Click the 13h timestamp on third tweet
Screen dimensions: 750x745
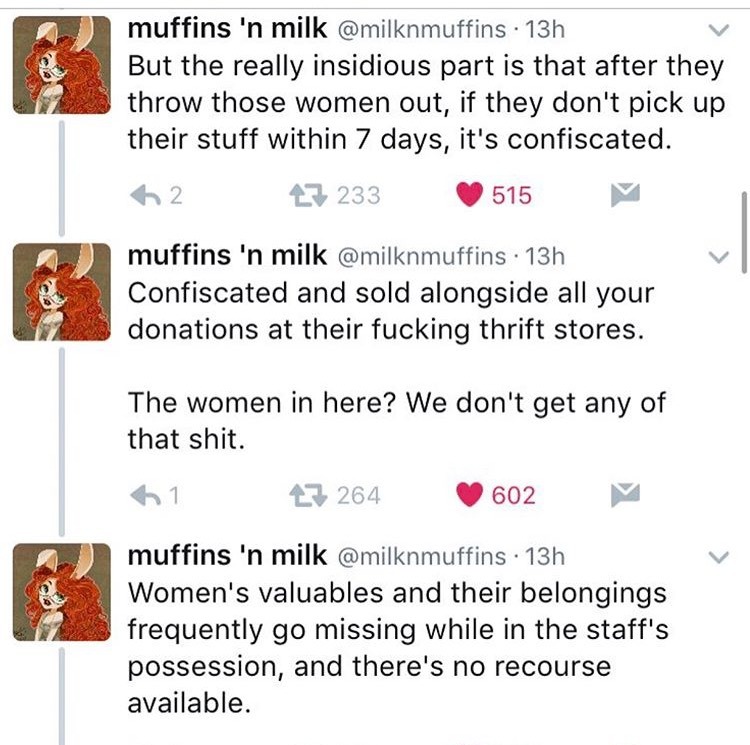545,555
